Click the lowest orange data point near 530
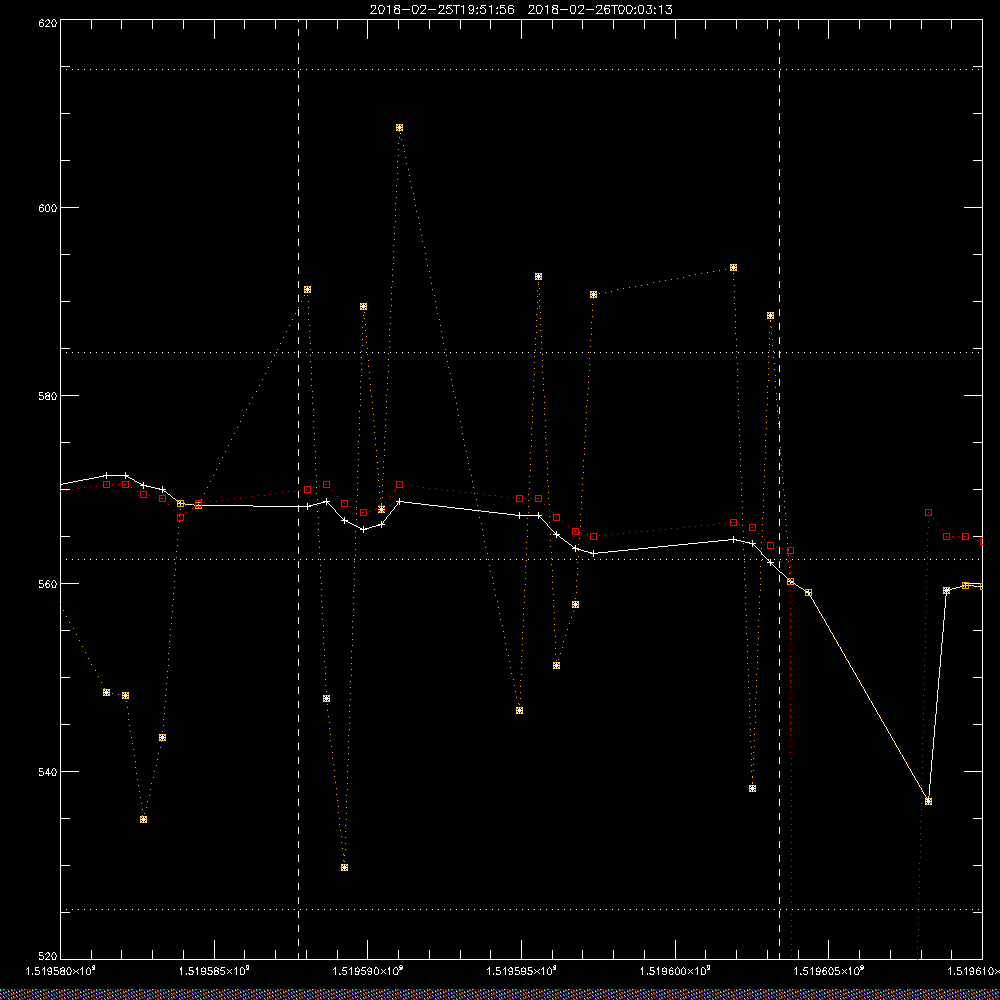 pyautogui.click(x=344, y=867)
